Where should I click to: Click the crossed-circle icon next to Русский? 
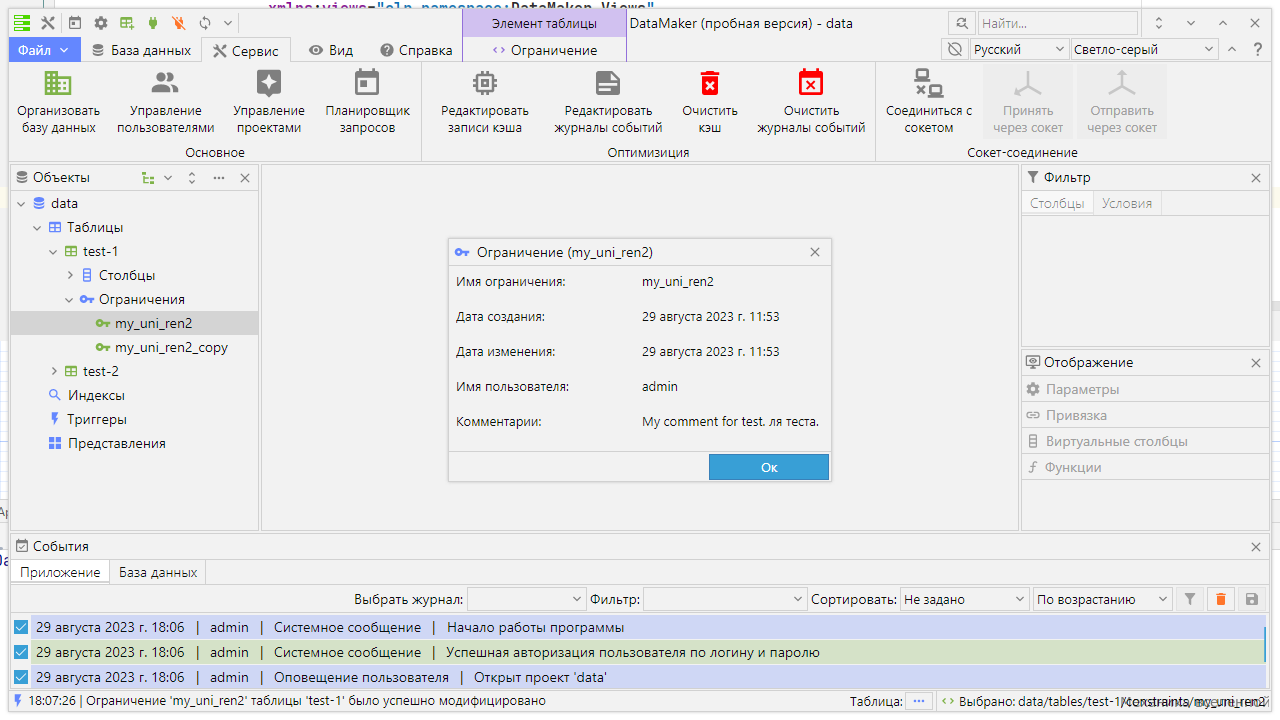click(955, 49)
